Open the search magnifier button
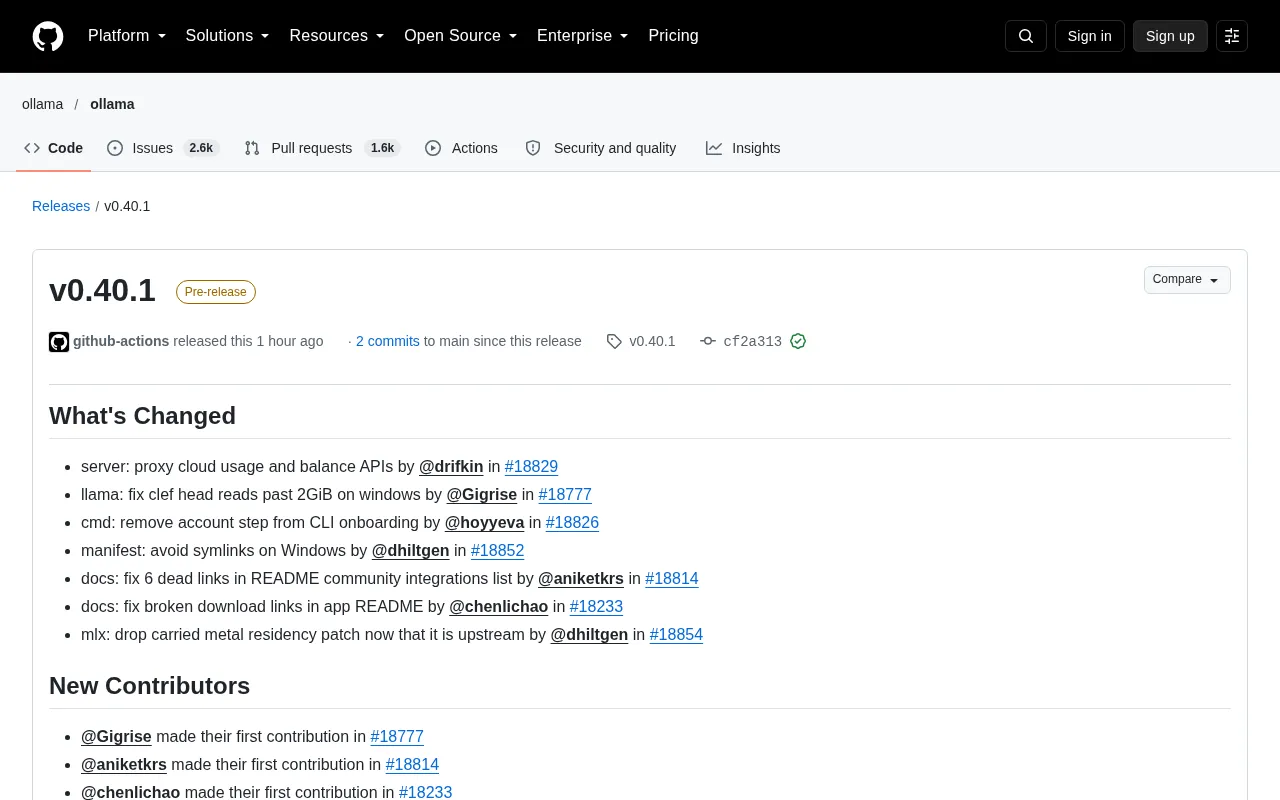Image resolution: width=1280 pixels, height=800 pixels. click(1026, 36)
